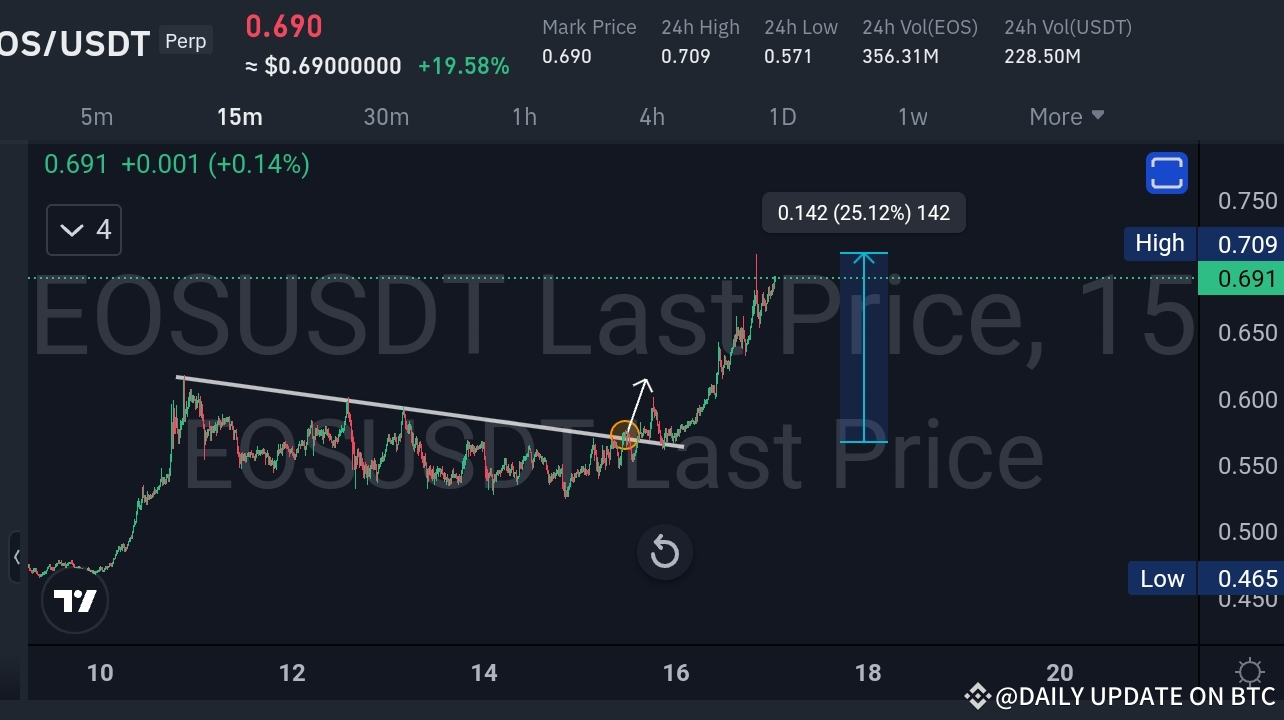1284x720 pixels.
Task: Toggle the Low marker at 0.465
Action: (1162, 578)
